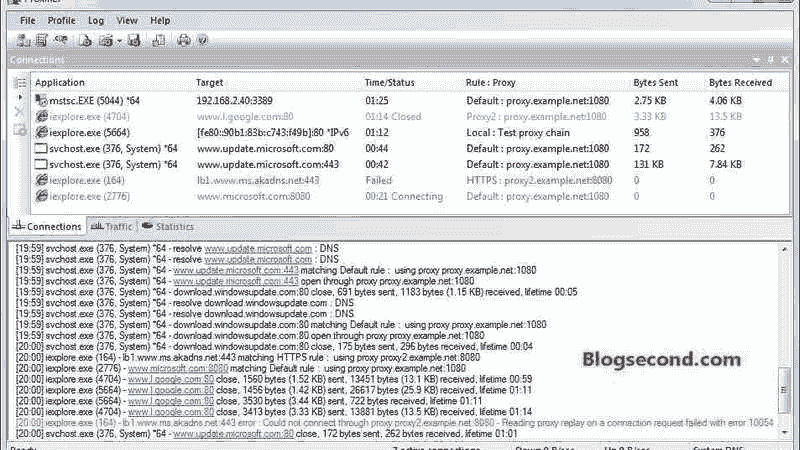
Task: Open the google.com:80 link with 1456 bytes
Action: point(170,390)
